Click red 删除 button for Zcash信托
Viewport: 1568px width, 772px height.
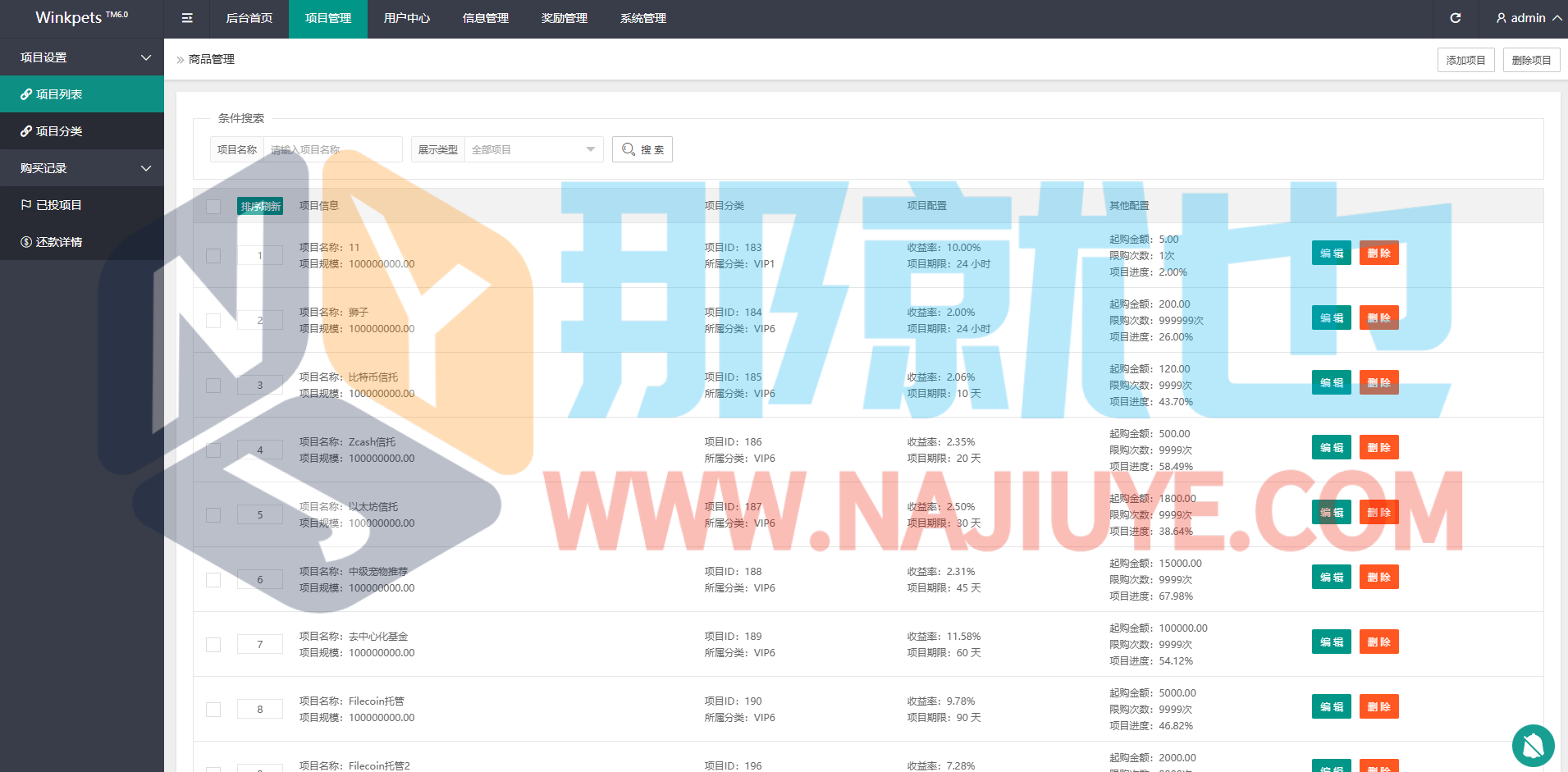click(1378, 448)
